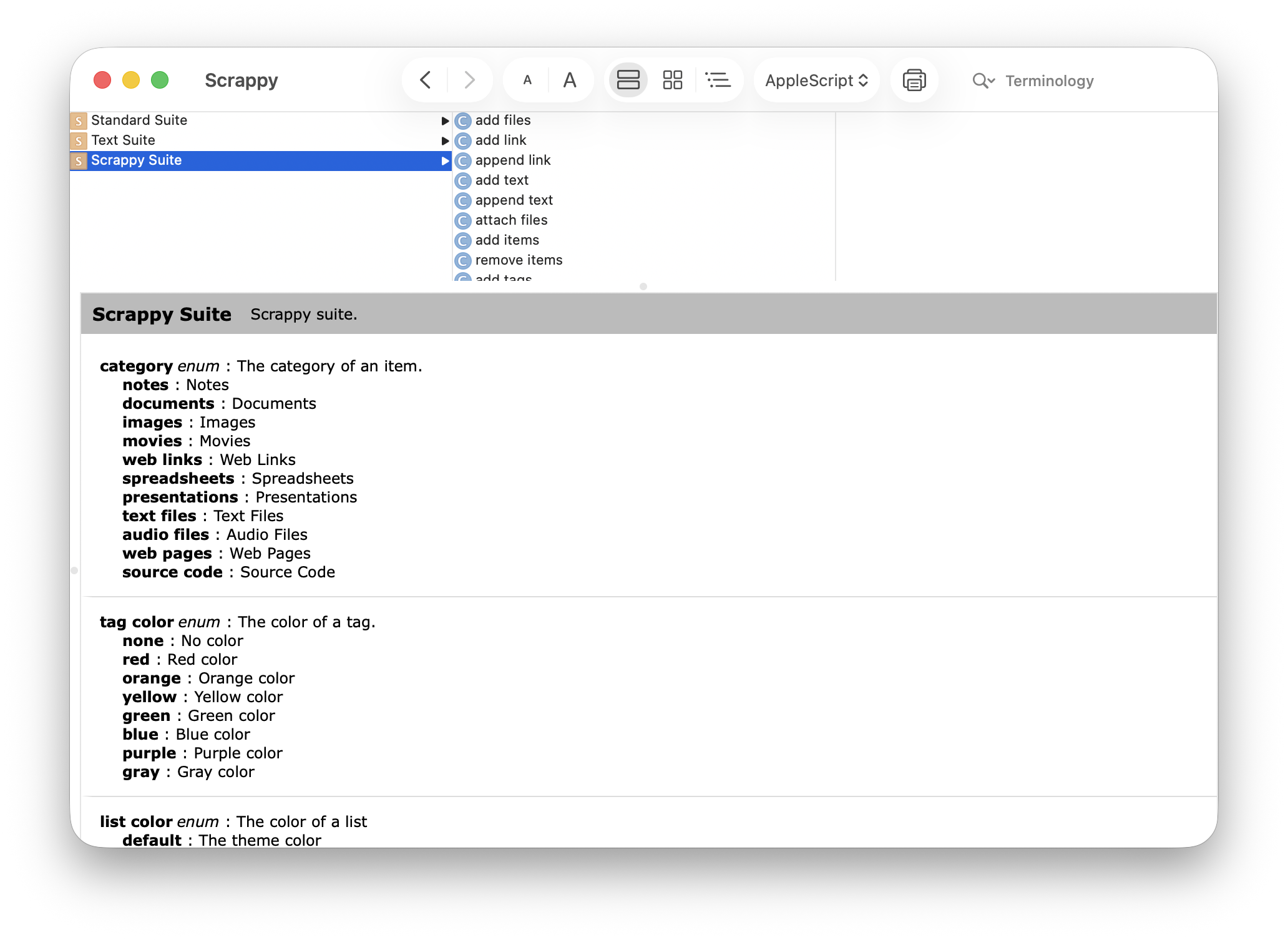Expand the Text Suite disclosure arrow
Image resolution: width=1288 pixels, height=940 pixels.
445,140
